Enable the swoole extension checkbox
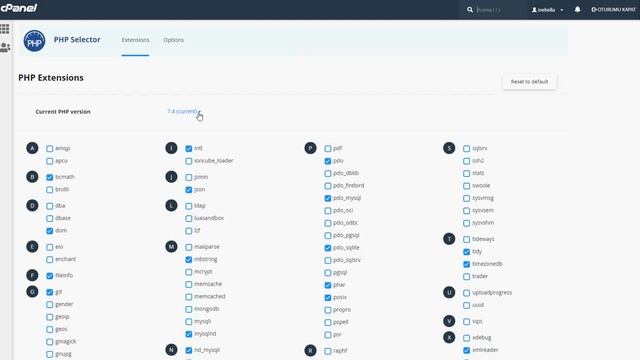The image size is (640, 360). click(x=467, y=186)
